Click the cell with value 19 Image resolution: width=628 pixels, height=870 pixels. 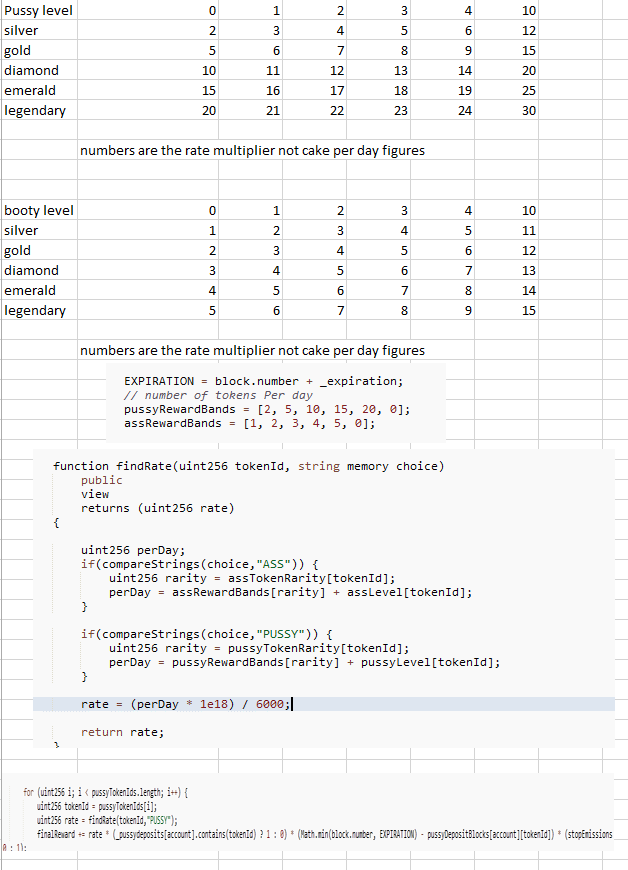click(x=442, y=90)
